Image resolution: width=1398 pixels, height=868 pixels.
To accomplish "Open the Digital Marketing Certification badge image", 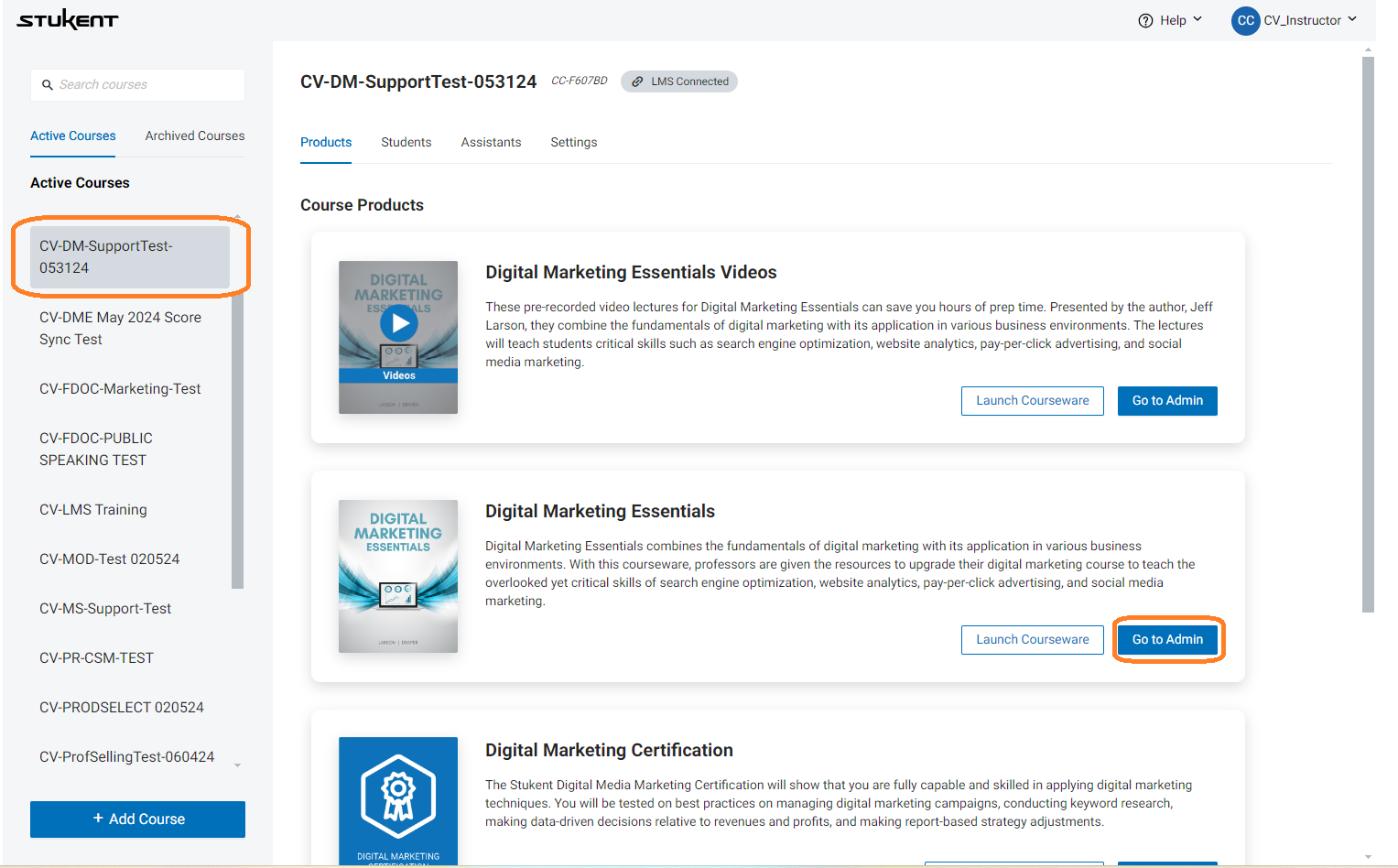I will click(x=398, y=800).
